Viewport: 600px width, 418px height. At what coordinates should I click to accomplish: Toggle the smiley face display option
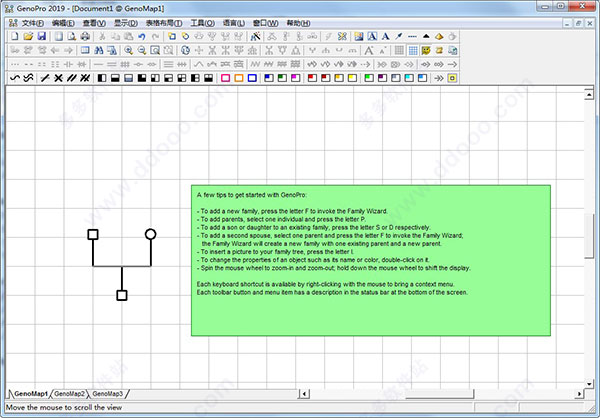click(x=426, y=50)
